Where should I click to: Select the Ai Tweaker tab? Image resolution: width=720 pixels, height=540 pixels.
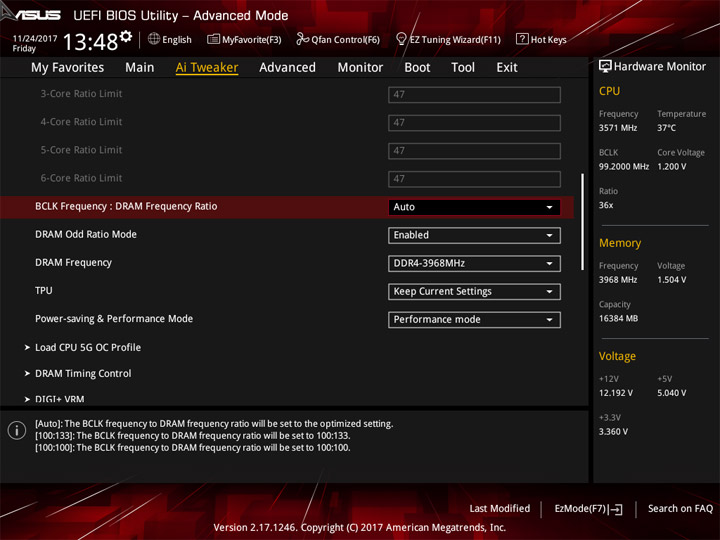click(207, 68)
